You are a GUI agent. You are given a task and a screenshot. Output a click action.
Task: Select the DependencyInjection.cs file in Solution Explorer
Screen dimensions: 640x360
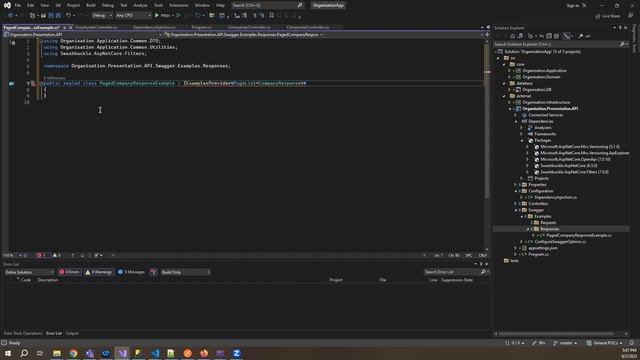[x=556, y=197]
